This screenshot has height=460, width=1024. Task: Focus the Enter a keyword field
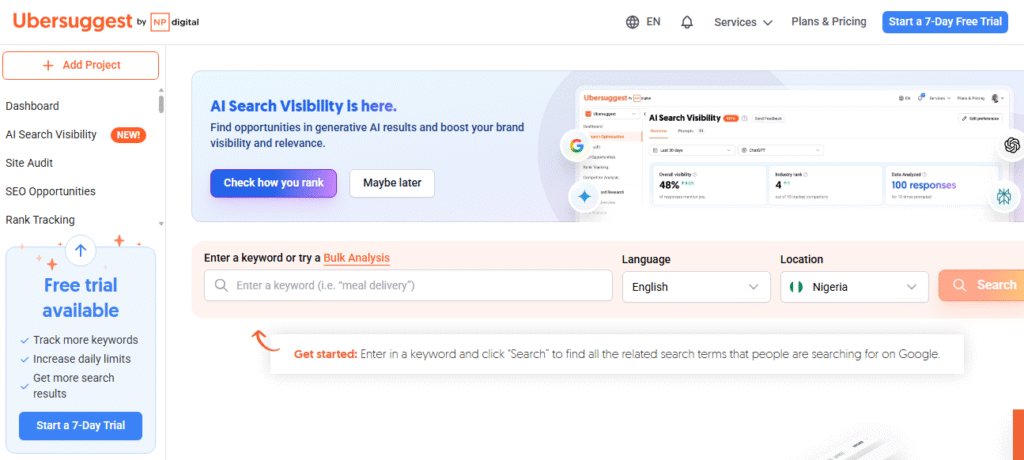(x=408, y=286)
